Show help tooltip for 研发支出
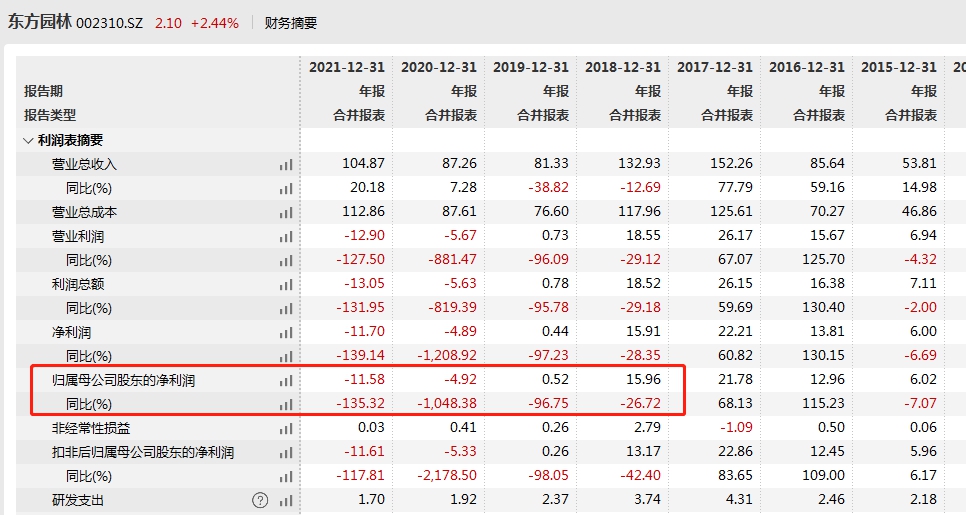Image resolution: width=966 pixels, height=515 pixels. coord(260,500)
